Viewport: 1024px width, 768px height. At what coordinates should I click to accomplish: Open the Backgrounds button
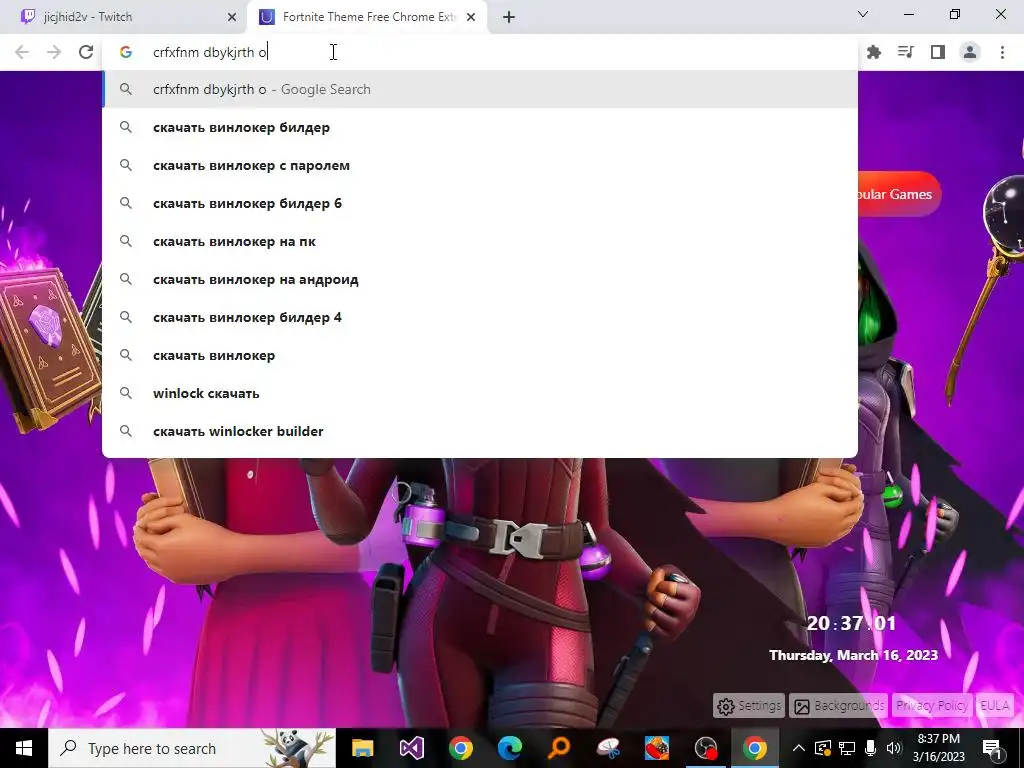839,706
